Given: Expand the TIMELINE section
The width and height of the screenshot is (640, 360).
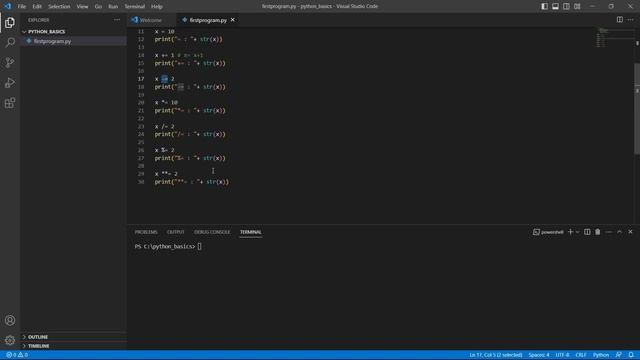Looking at the screenshot, I should [x=38, y=346].
